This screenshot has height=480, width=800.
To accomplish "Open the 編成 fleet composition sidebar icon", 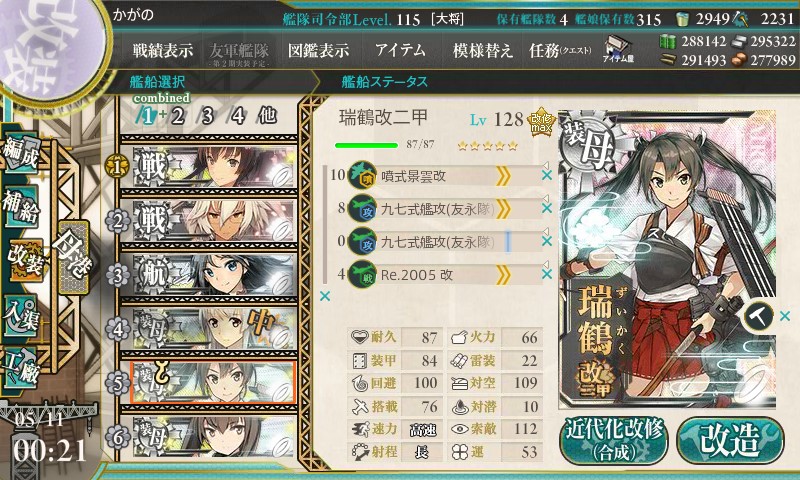I will [x=22, y=152].
